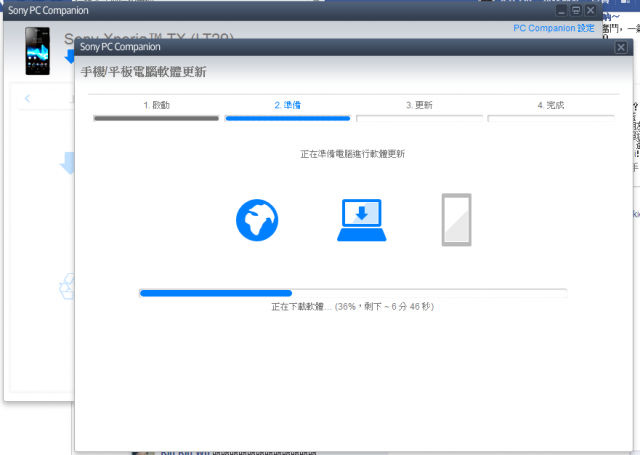Close the main Sony PC Companion window
Screen dimensions: 640x455
(x=590, y=10)
